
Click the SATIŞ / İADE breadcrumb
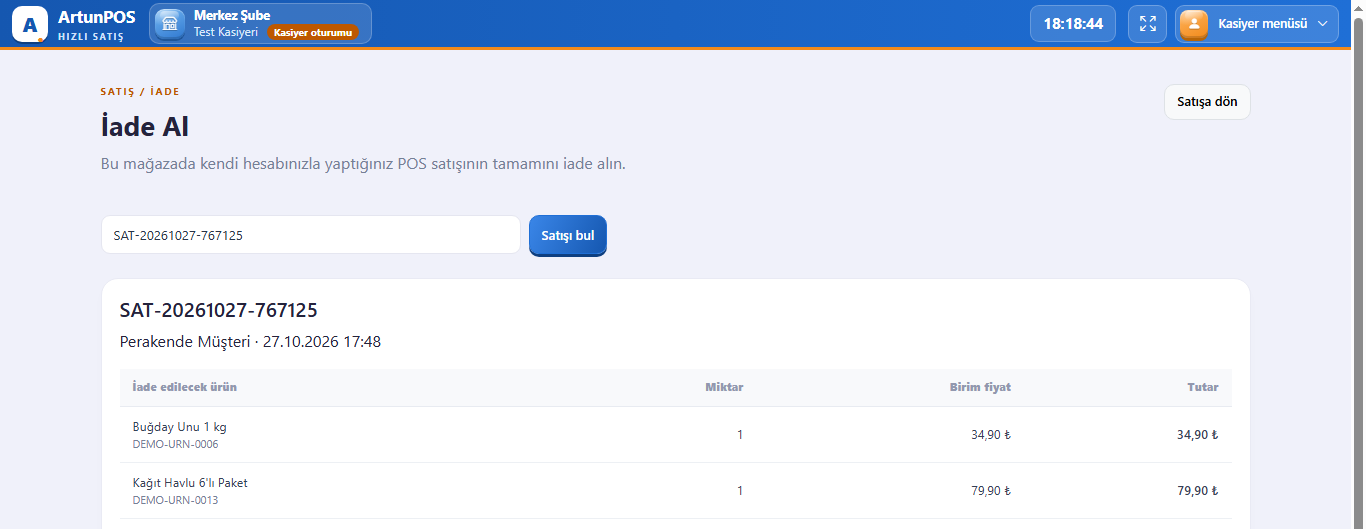click(x=140, y=91)
